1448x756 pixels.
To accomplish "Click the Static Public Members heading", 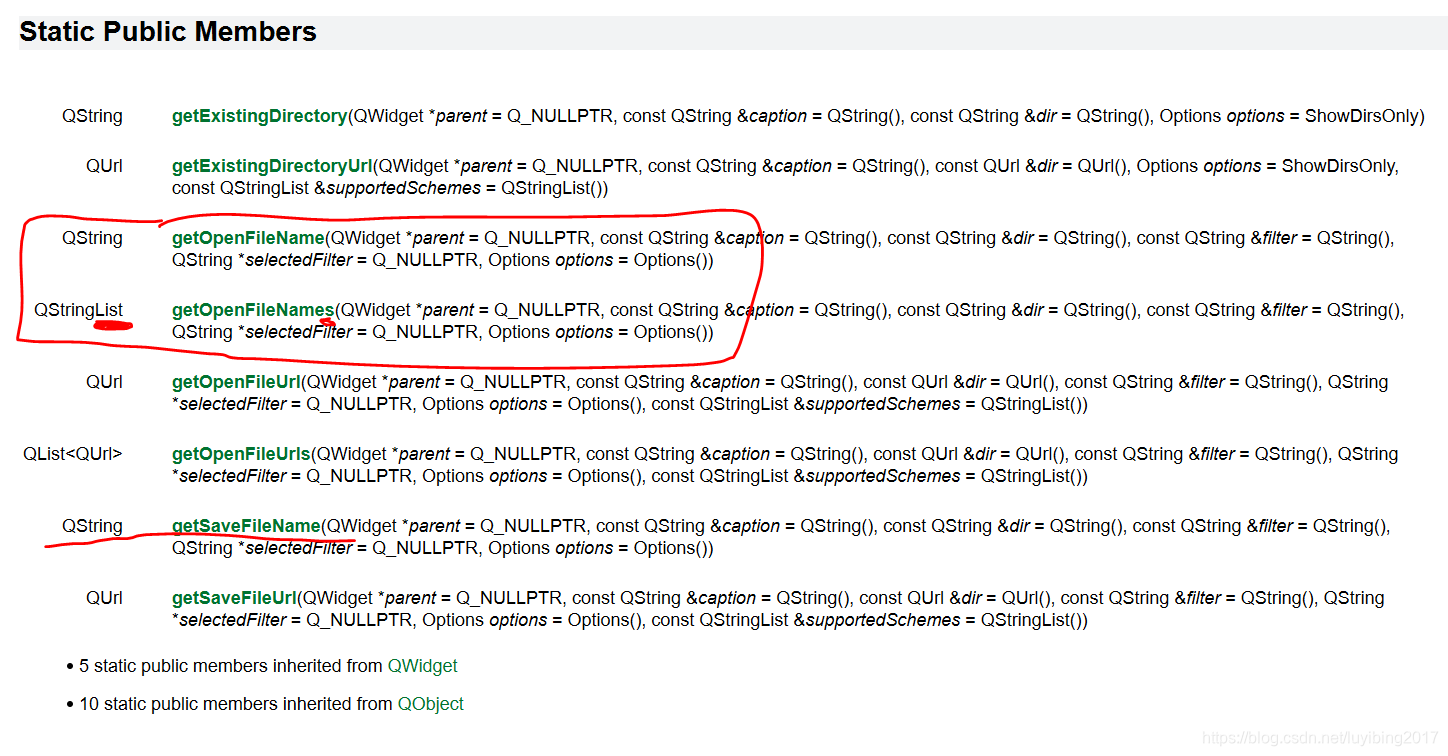I will [168, 32].
